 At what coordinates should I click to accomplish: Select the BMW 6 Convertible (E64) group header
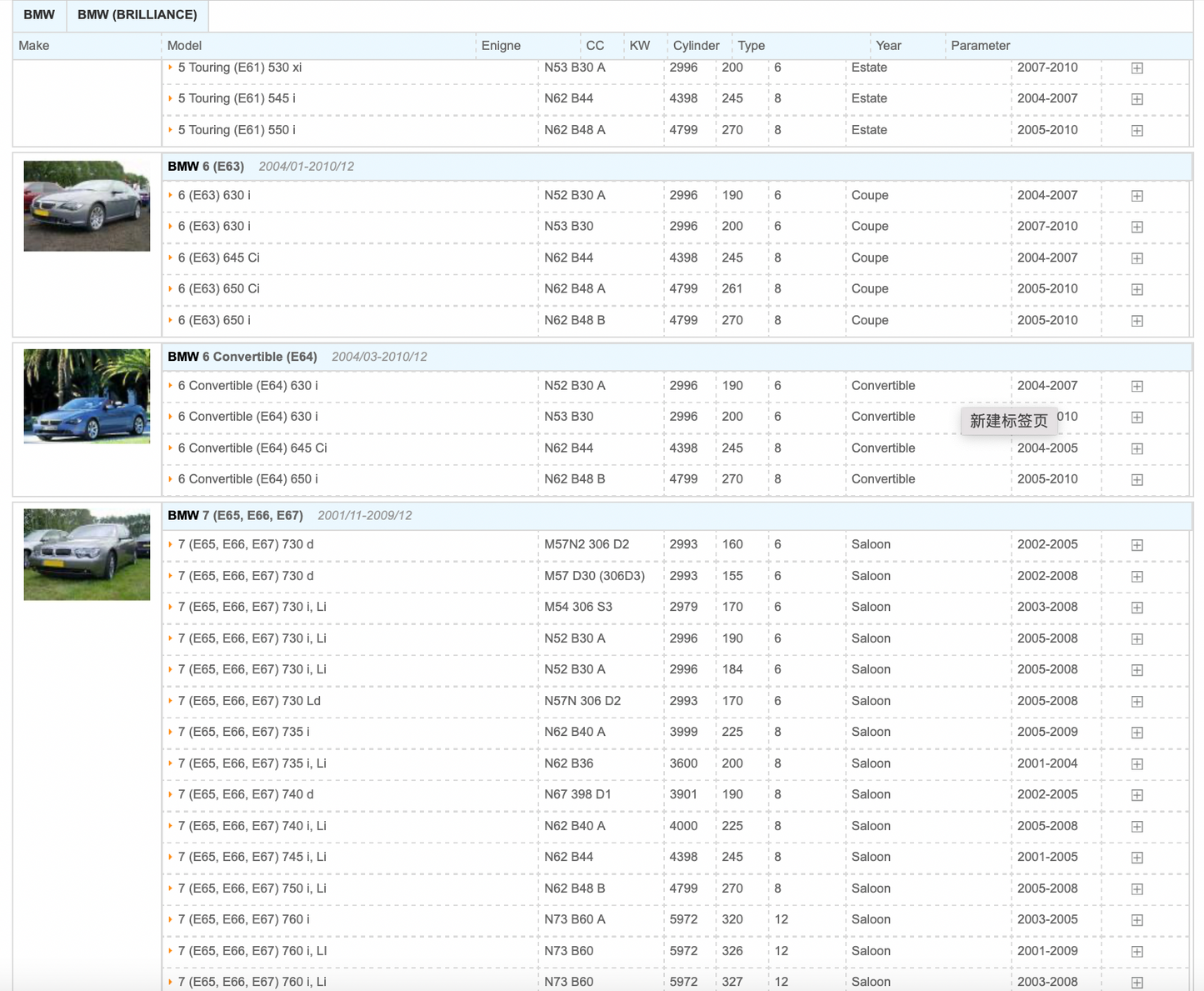677,357
